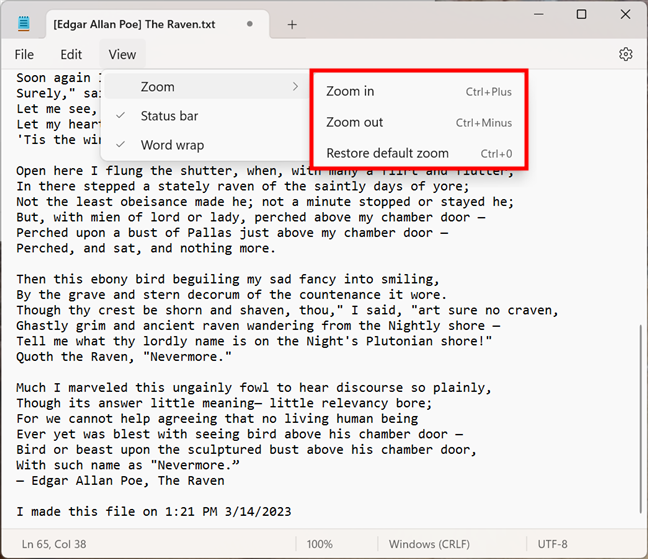Click the vertical scrollbar thumb
648x559 pixels.
[641, 418]
